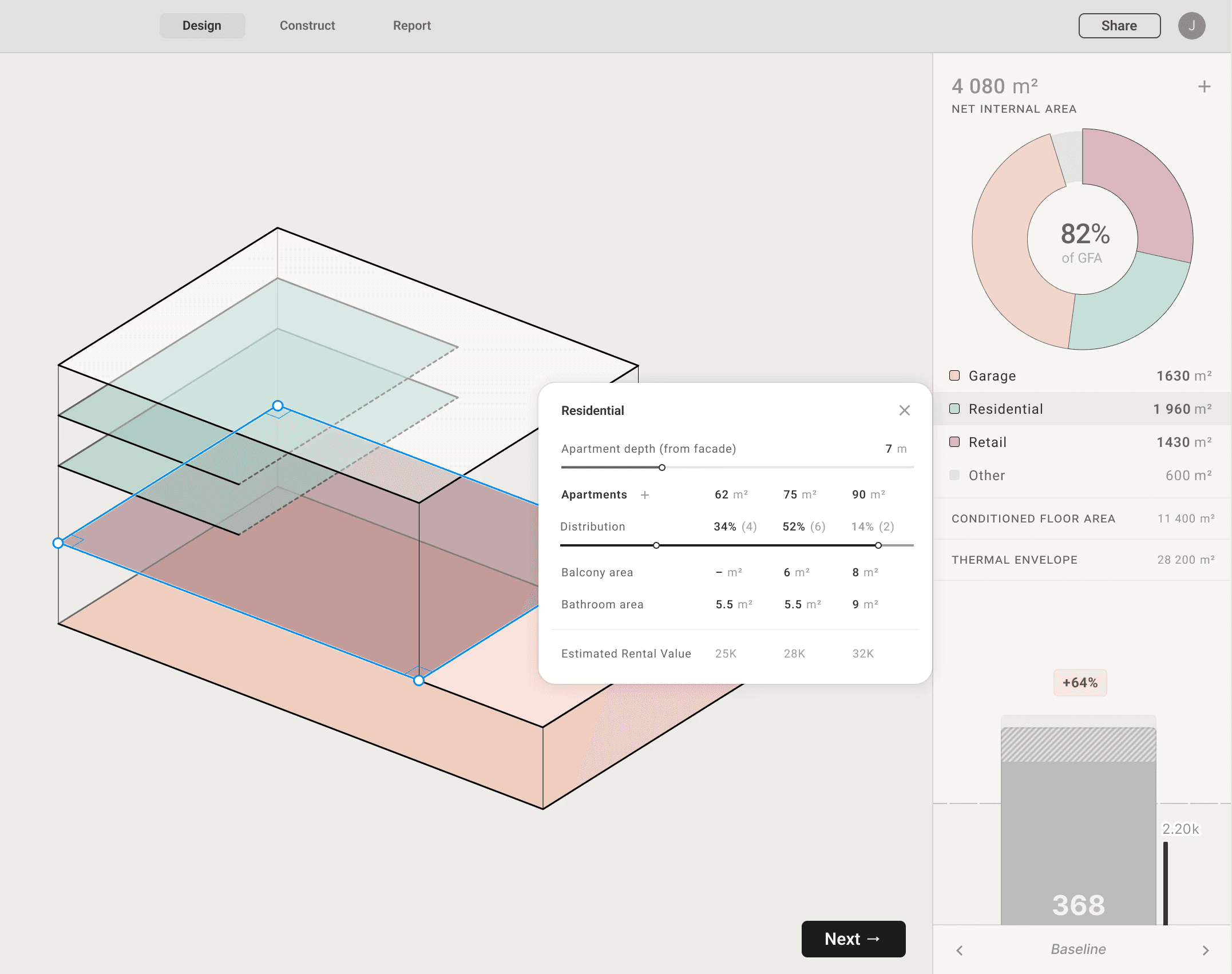Open the Share dialog
This screenshot has height=974, width=1232.
[x=1119, y=25]
